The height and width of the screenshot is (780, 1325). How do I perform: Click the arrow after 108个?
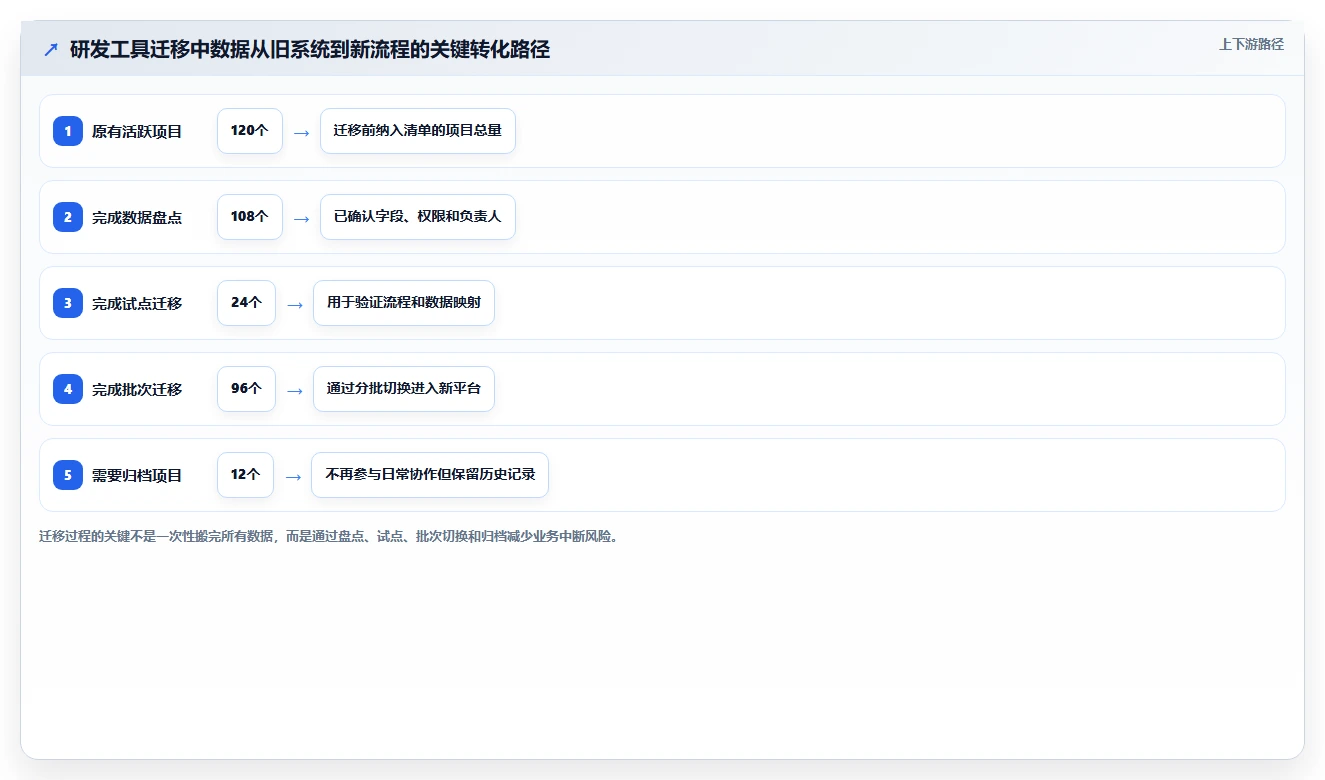pyautogui.click(x=302, y=218)
